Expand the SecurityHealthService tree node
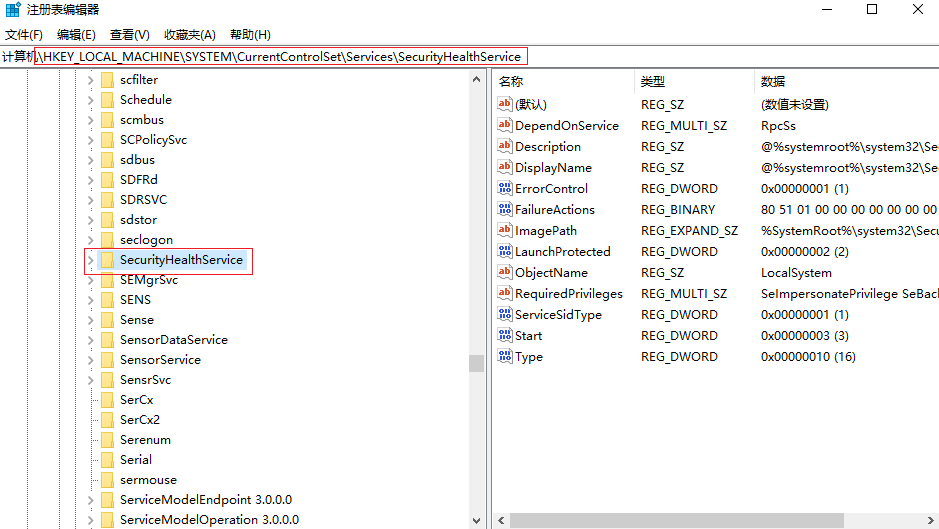 (91, 260)
